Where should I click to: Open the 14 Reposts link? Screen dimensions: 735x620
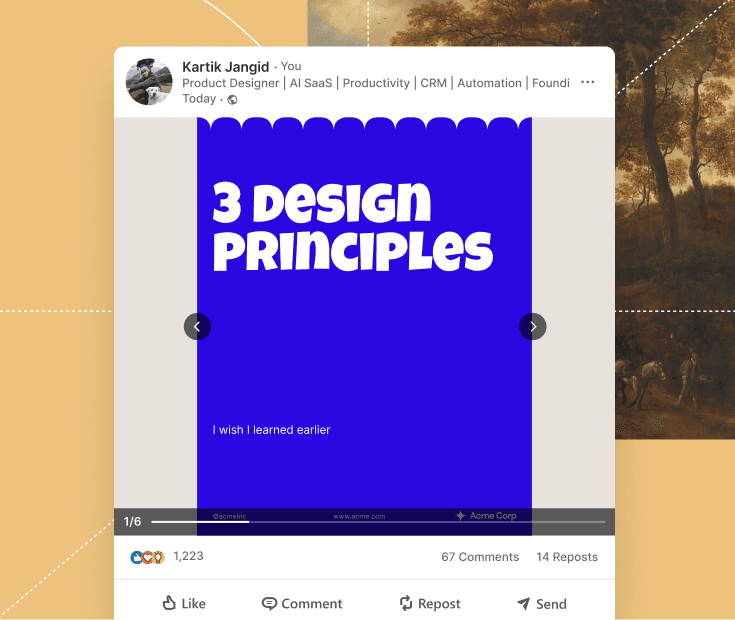coord(567,557)
